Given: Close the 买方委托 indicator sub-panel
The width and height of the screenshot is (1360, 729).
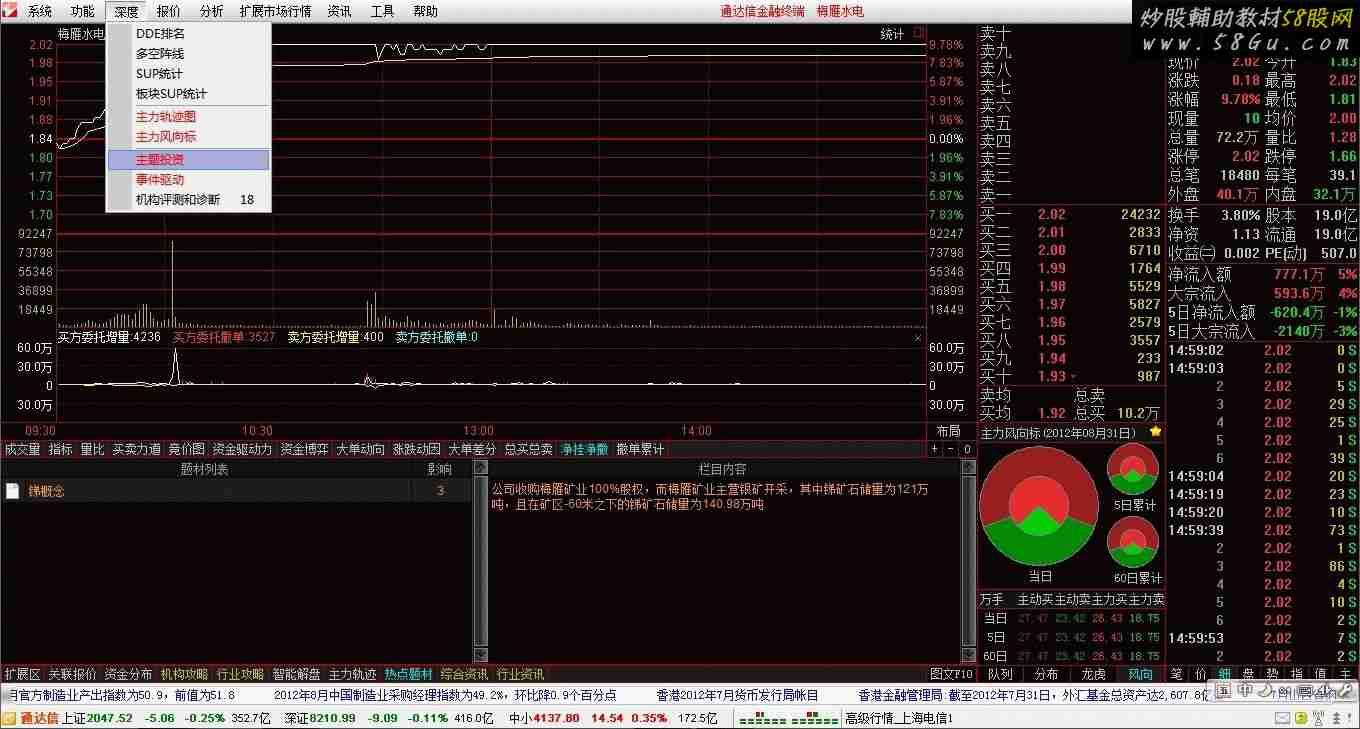Looking at the screenshot, I should click(918, 338).
